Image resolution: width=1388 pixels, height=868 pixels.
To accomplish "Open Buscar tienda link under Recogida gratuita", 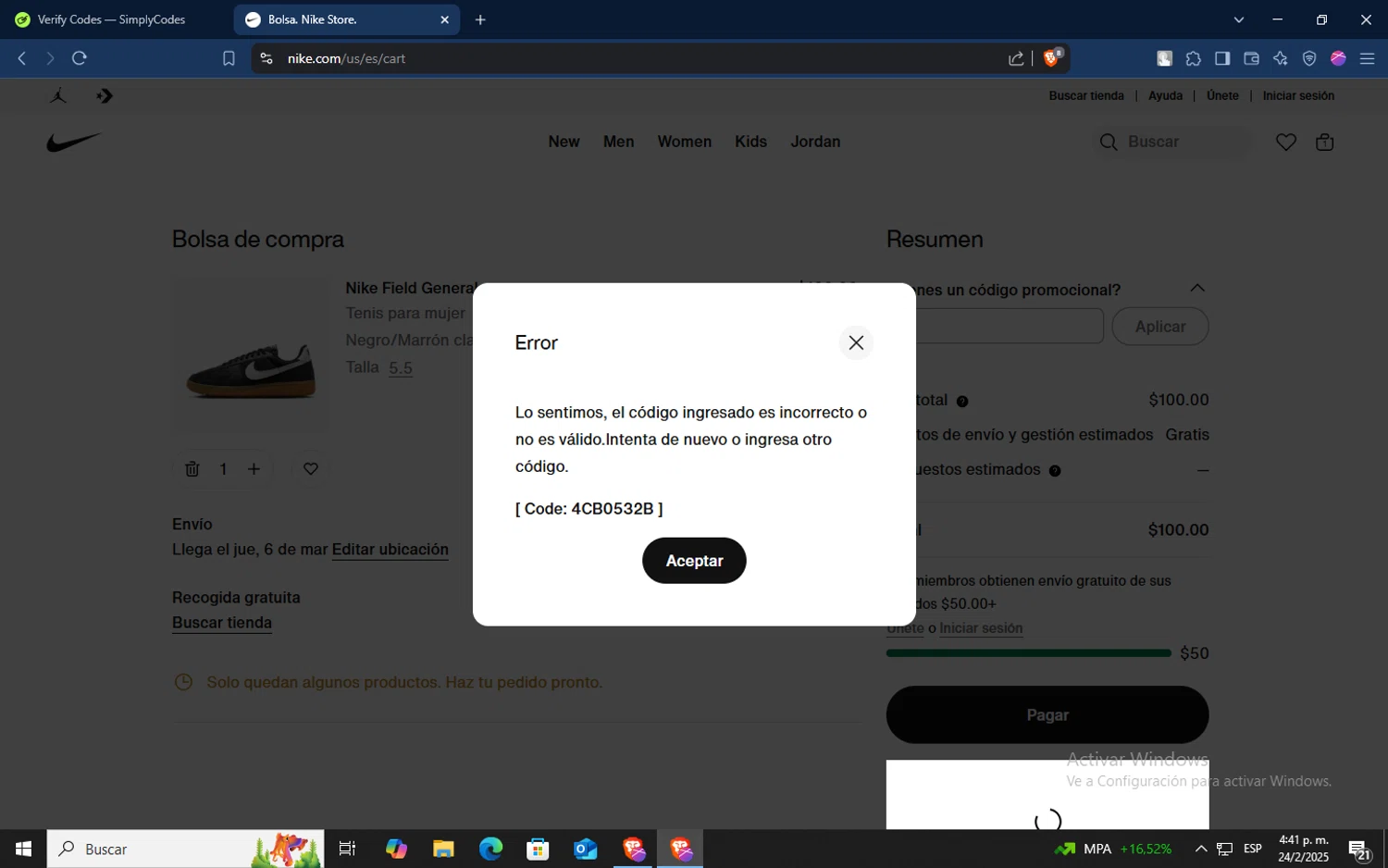I will (222, 623).
